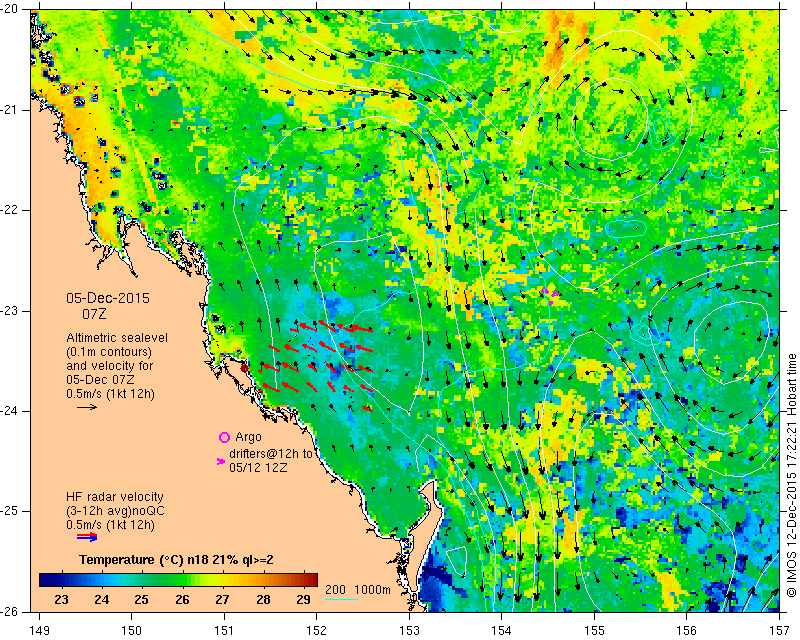The image size is (800, 640).
Task: Click the 'drifters@12h to' legend text
Action: pos(271,453)
